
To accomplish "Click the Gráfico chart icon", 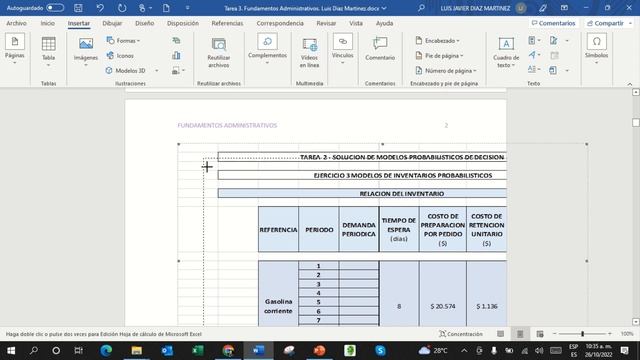I will 176,56.
